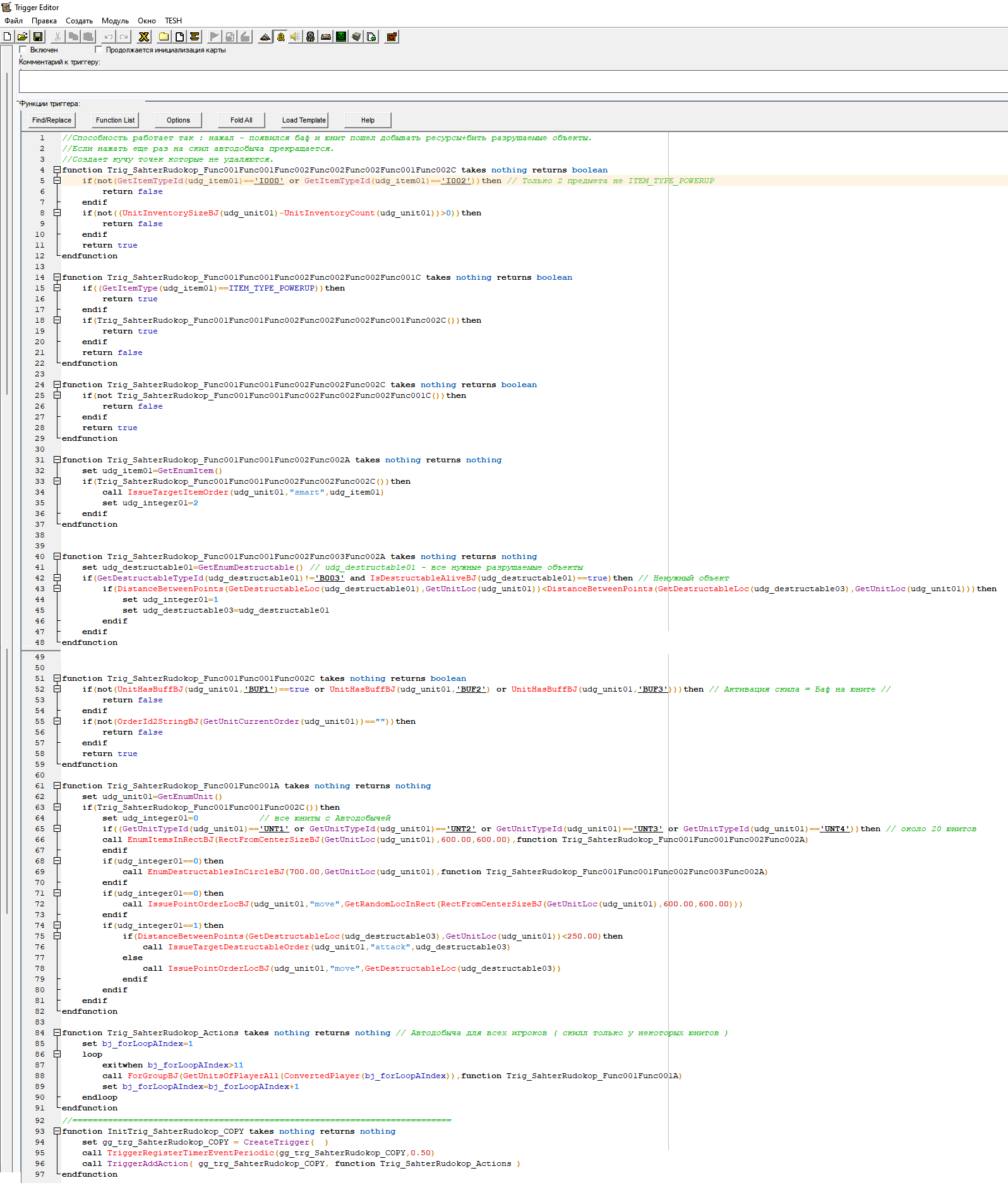Open the Terrain Editor mountain icon

[x=265, y=37]
